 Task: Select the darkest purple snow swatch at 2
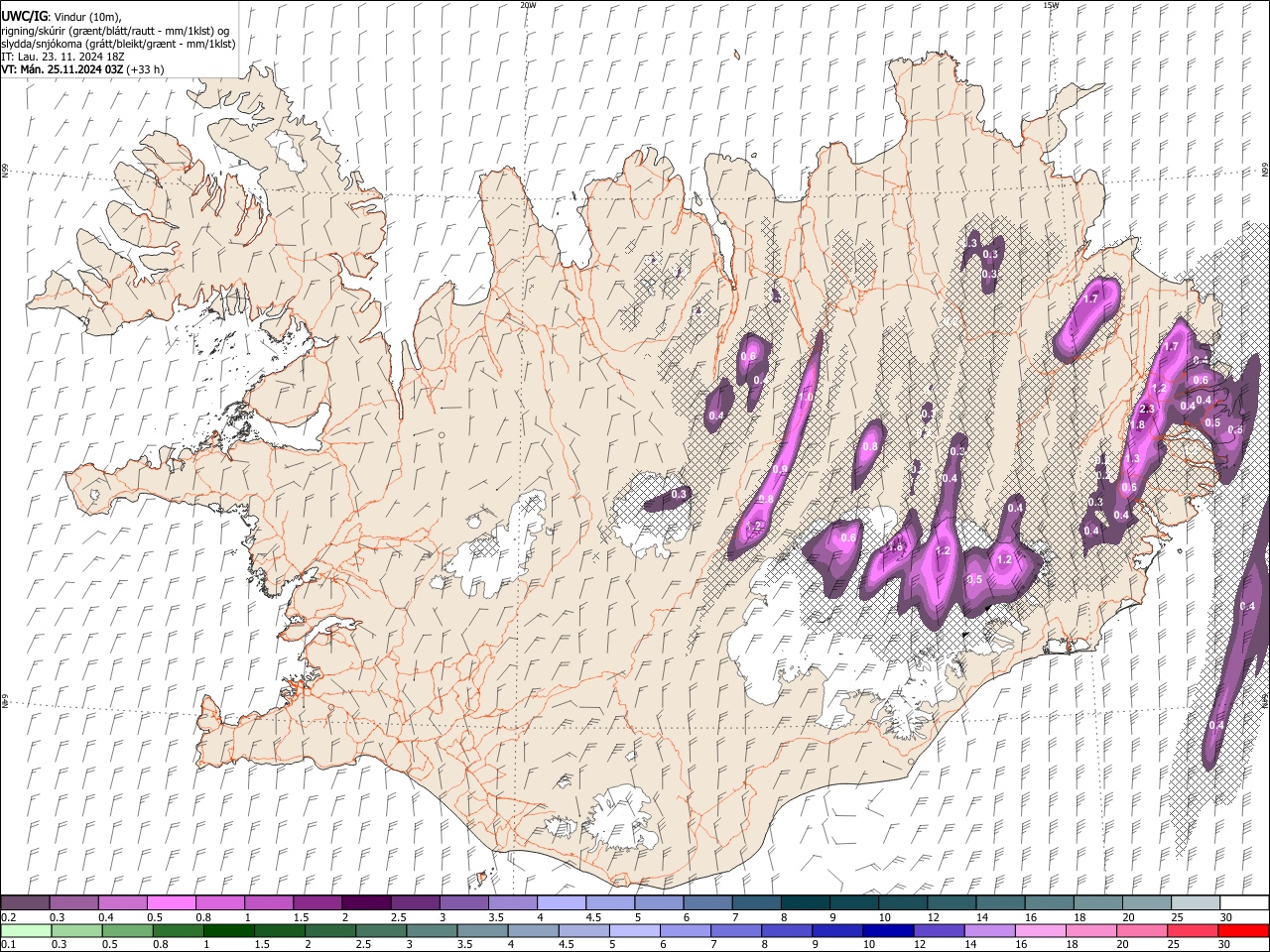click(365, 902)
